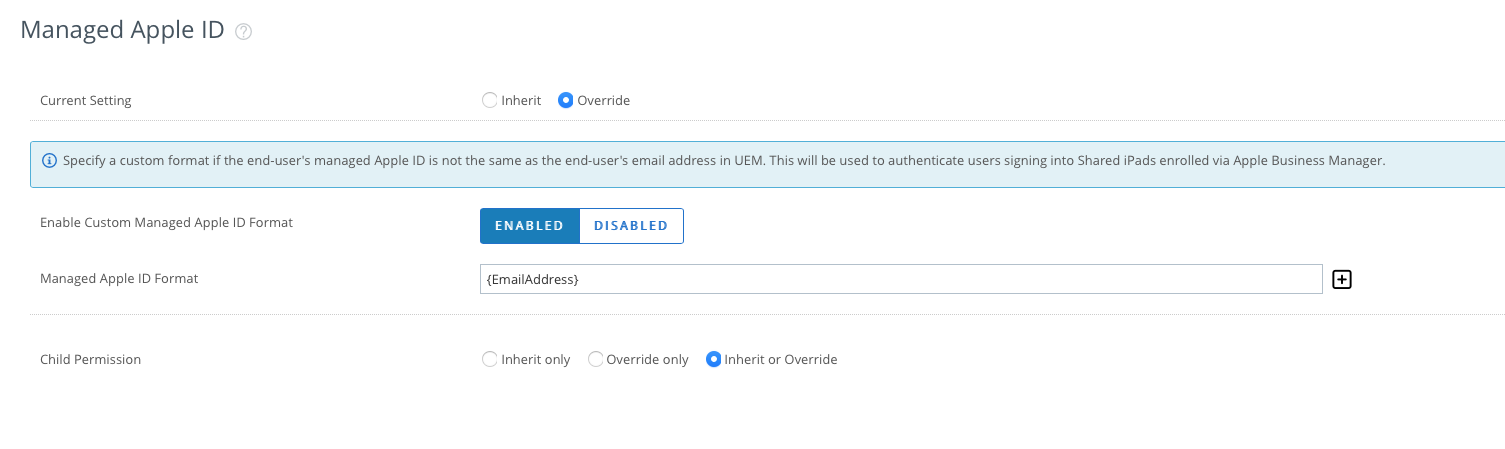Click the 'Inherit only' label text
The height and width of the screenshot is (449, 1505).
click(x=536, y=359)
